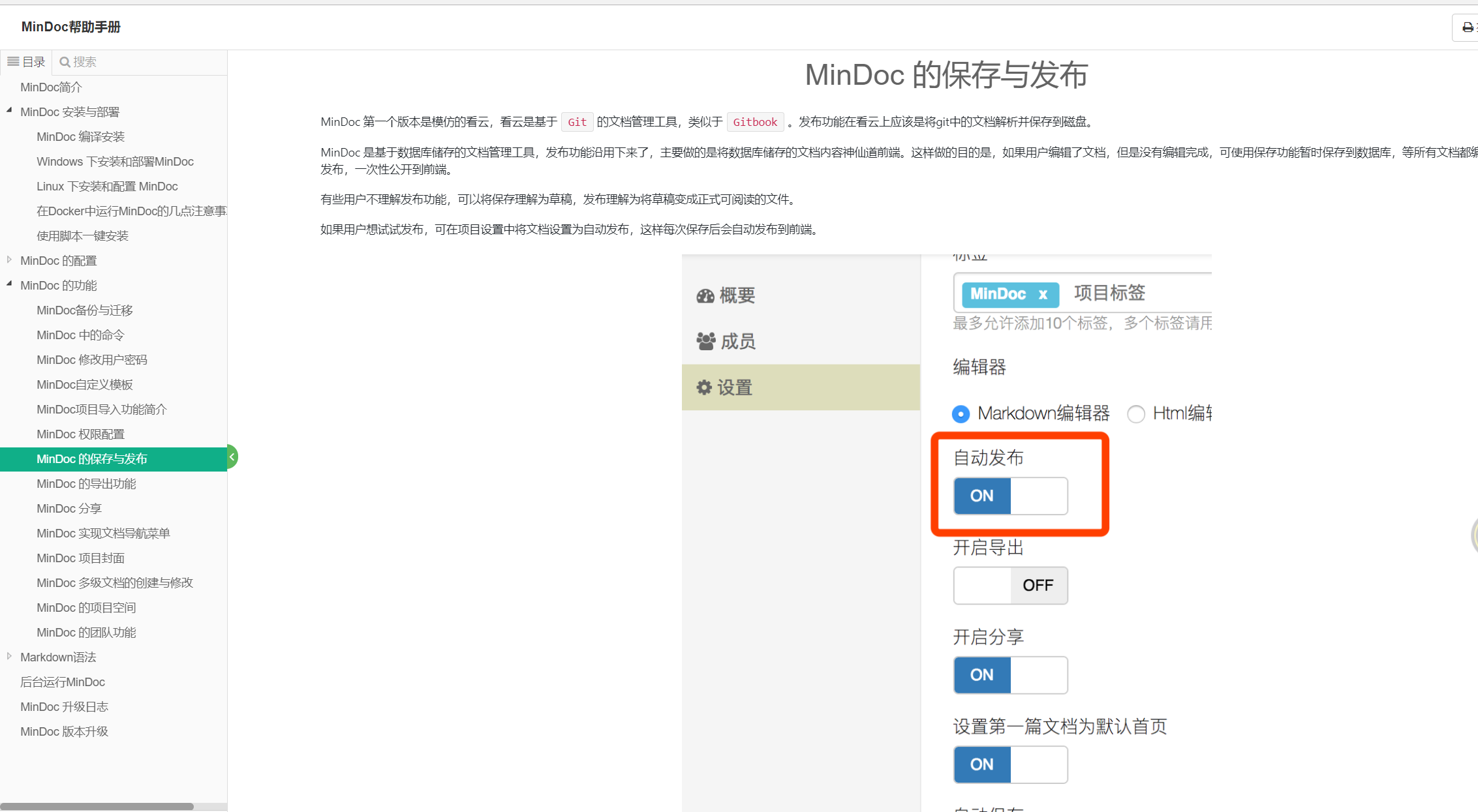The image size is (1478, 812).
Task: Click the dashboard icon beside 概要
Action: 705,296
